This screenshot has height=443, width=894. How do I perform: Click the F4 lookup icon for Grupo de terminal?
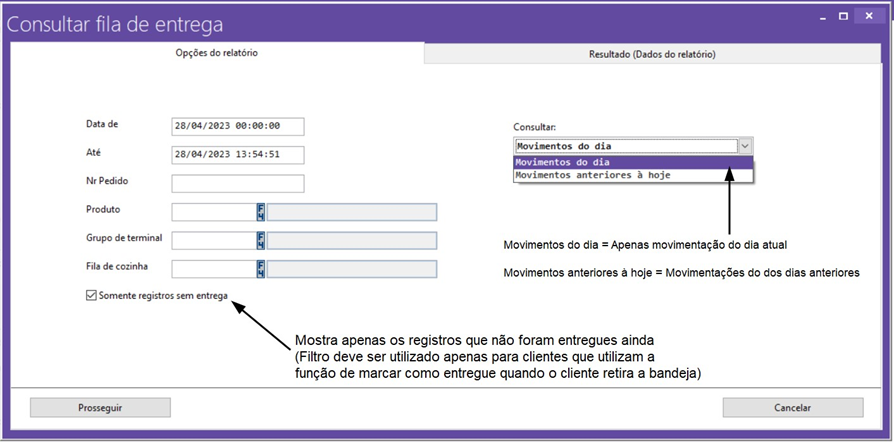(x=261, y=240)
